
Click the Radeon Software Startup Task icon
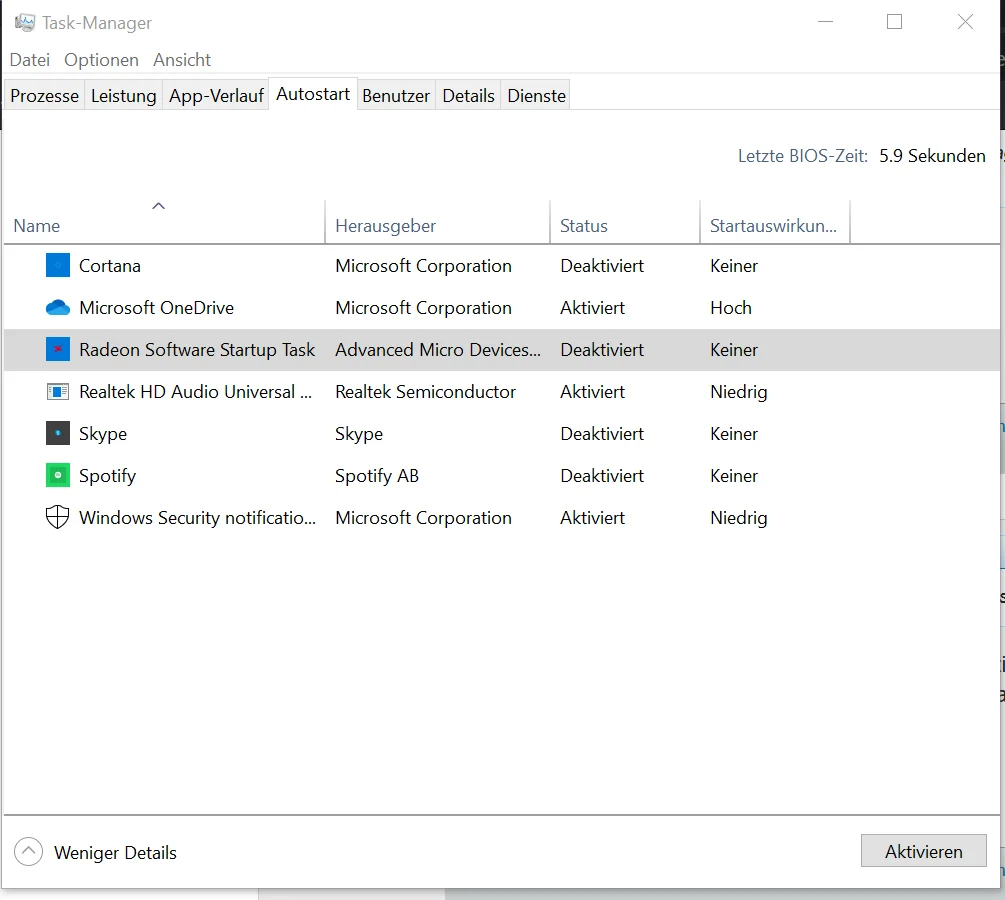coord(58,349)
